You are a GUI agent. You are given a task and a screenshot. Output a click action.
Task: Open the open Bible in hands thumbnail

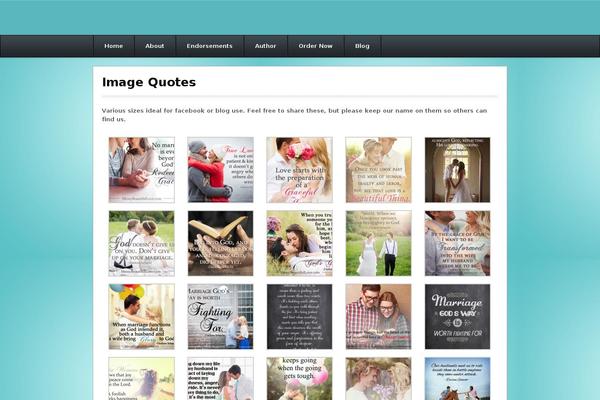(220, 243)
